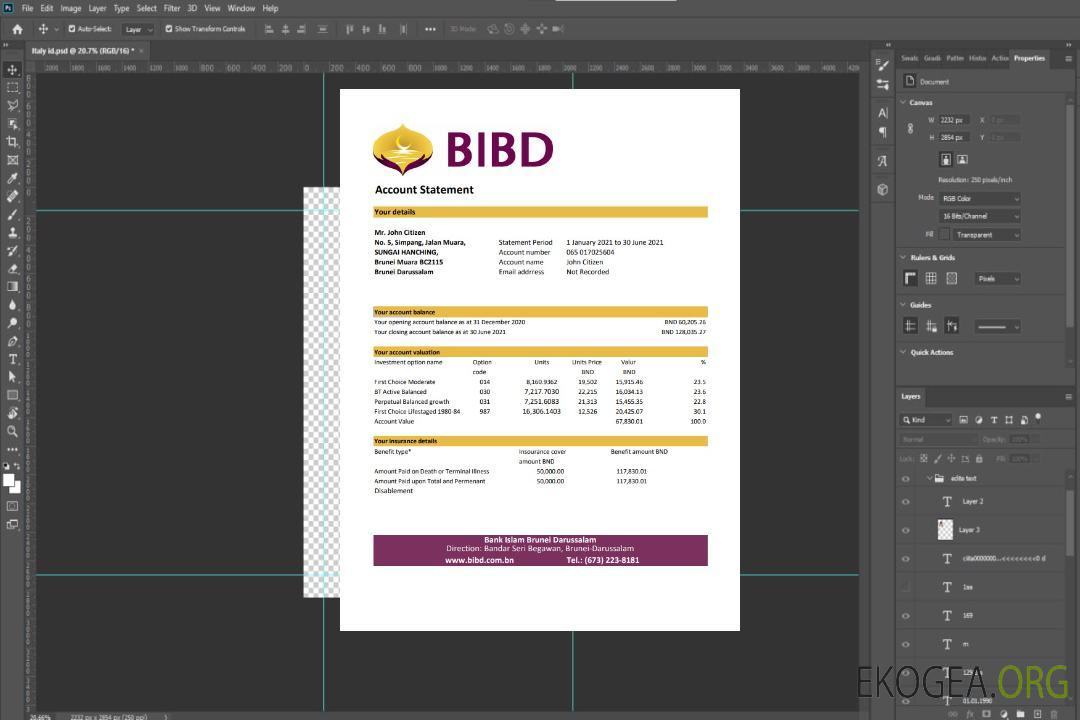The width and height of the screenshot is (1080, 720).
Task: Toggle the layer filter on/off switch
Action: point(1038,418)
